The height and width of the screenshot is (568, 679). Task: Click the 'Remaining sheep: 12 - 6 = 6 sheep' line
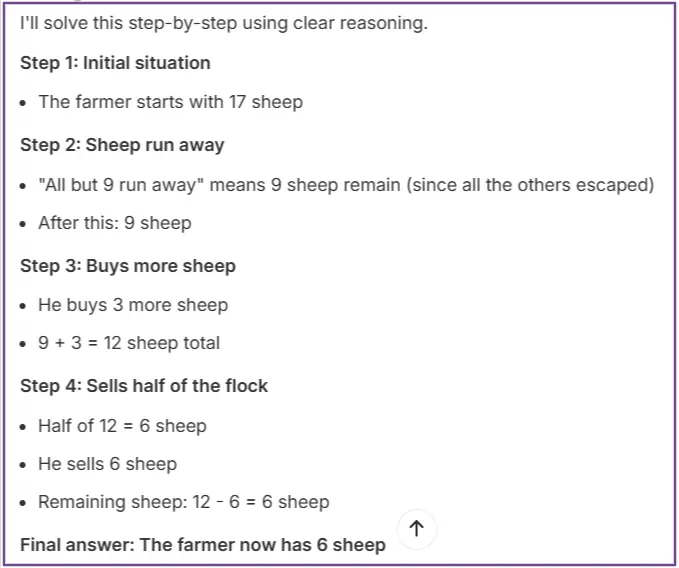point(183,502)
